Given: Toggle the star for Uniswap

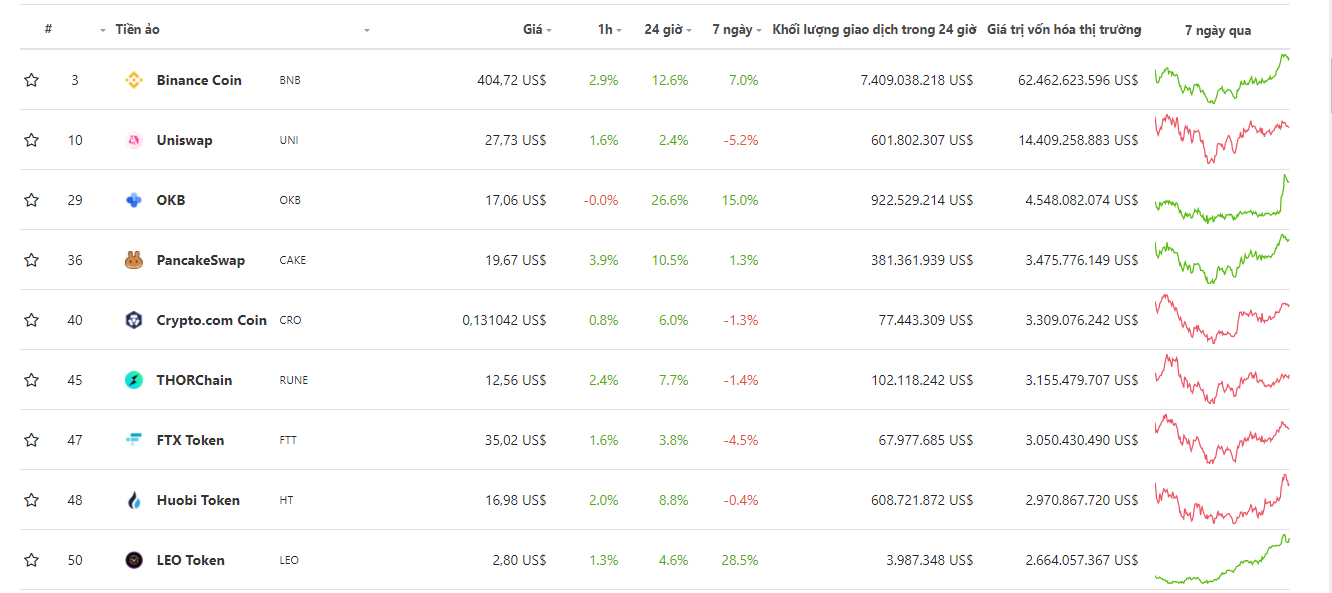Looking at the screenshot, I should coord(31,140).
